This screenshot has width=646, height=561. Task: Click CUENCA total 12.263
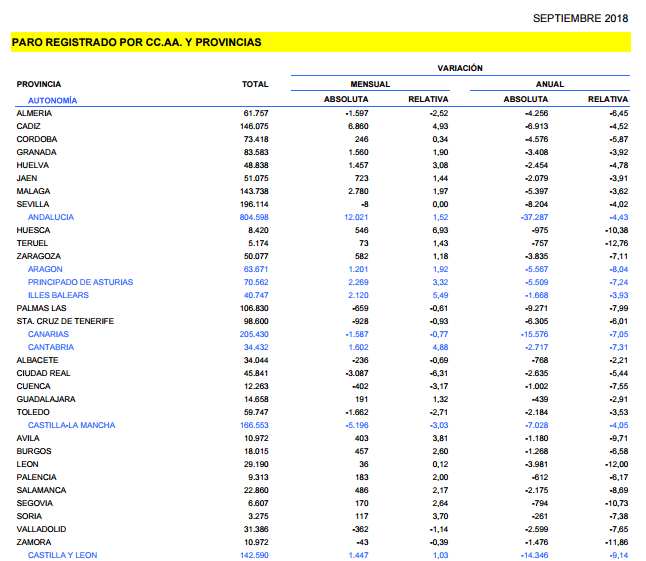[x=256, y=386]
